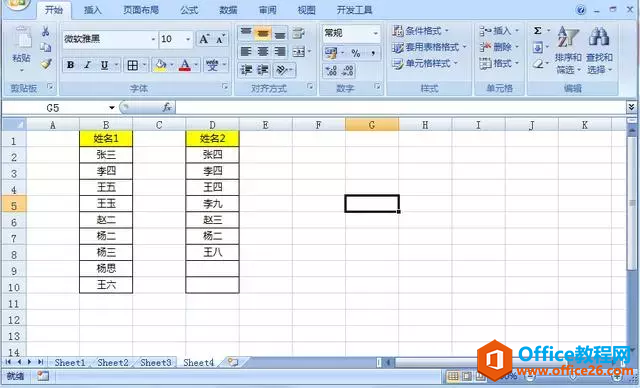Open Sort and Filter (排序和筛选)
640x388 pixels.
(x=568, y=50)
